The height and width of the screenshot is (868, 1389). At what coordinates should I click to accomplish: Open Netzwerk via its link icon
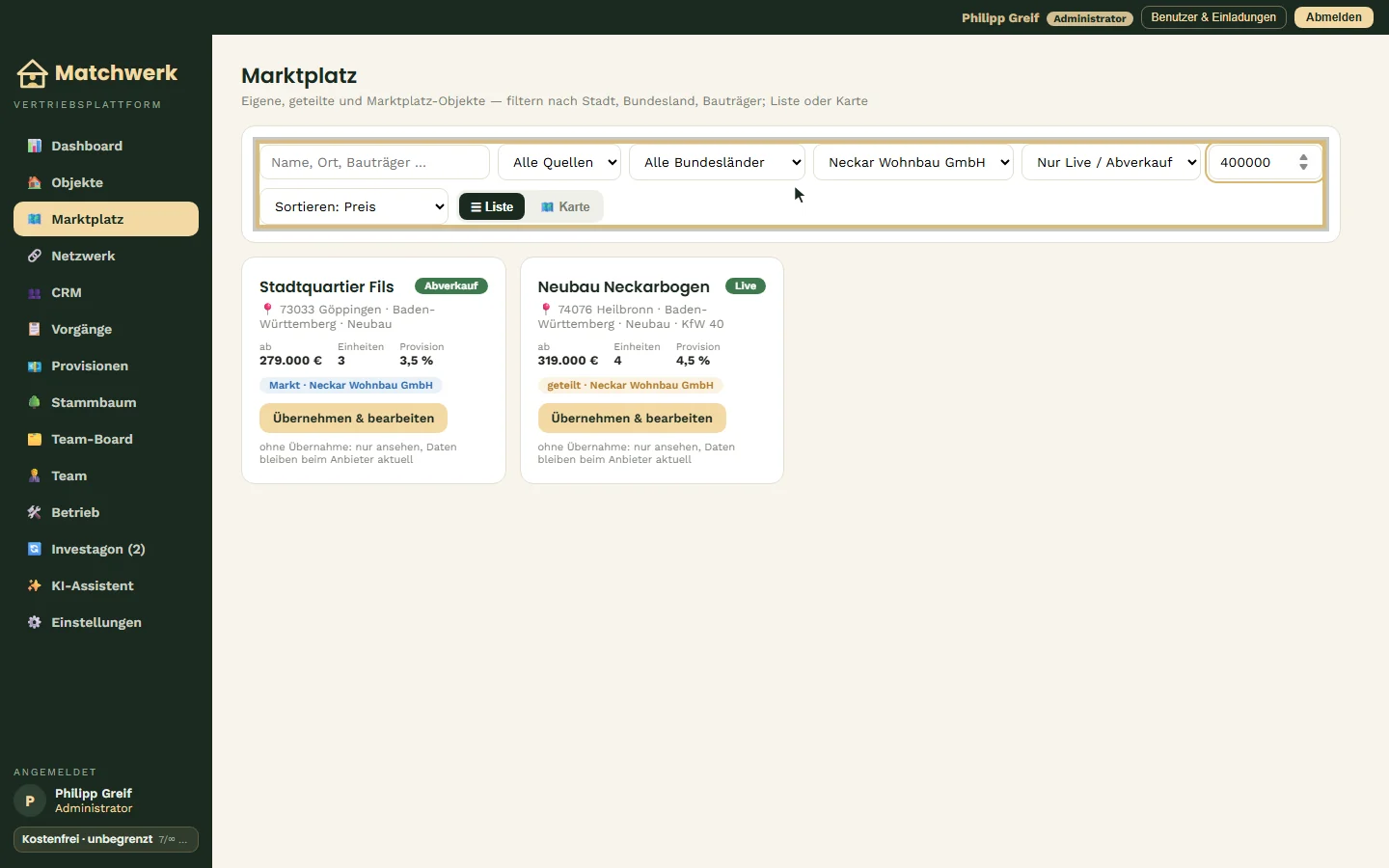(35, 256)
